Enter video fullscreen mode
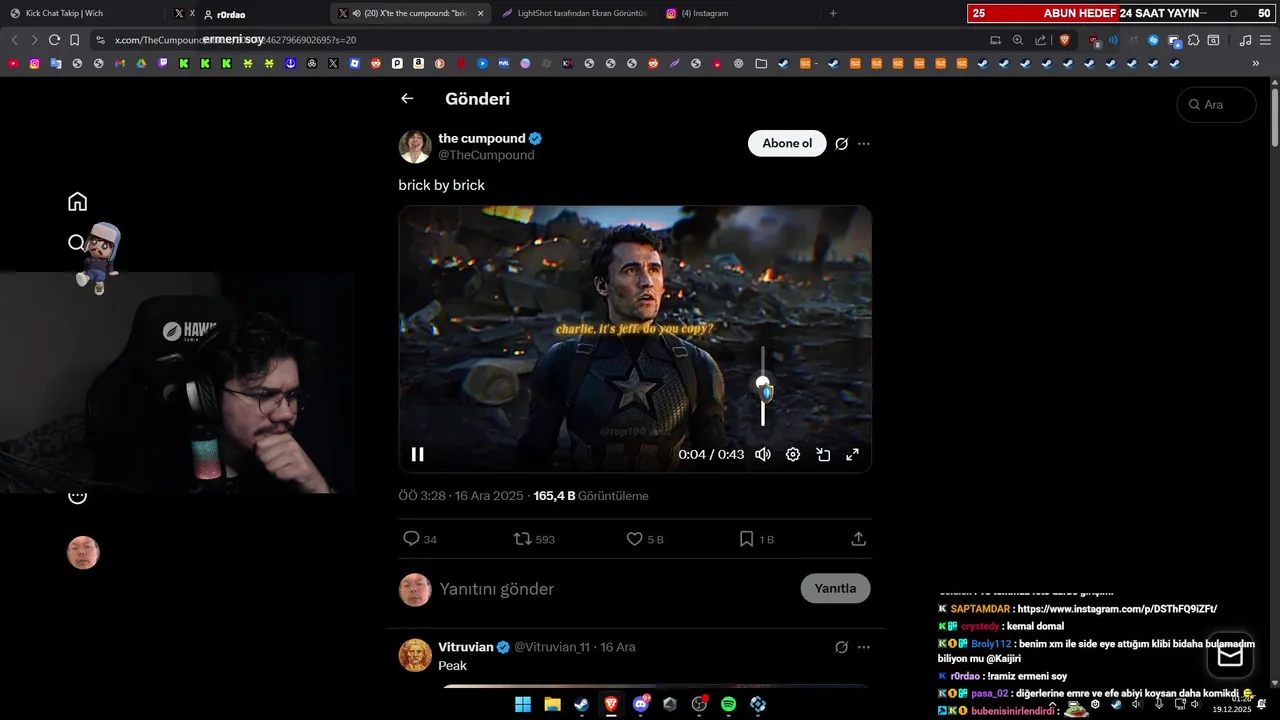This screenshot has width=1280, height=720. pyautogui.click(x=853, y=454)
